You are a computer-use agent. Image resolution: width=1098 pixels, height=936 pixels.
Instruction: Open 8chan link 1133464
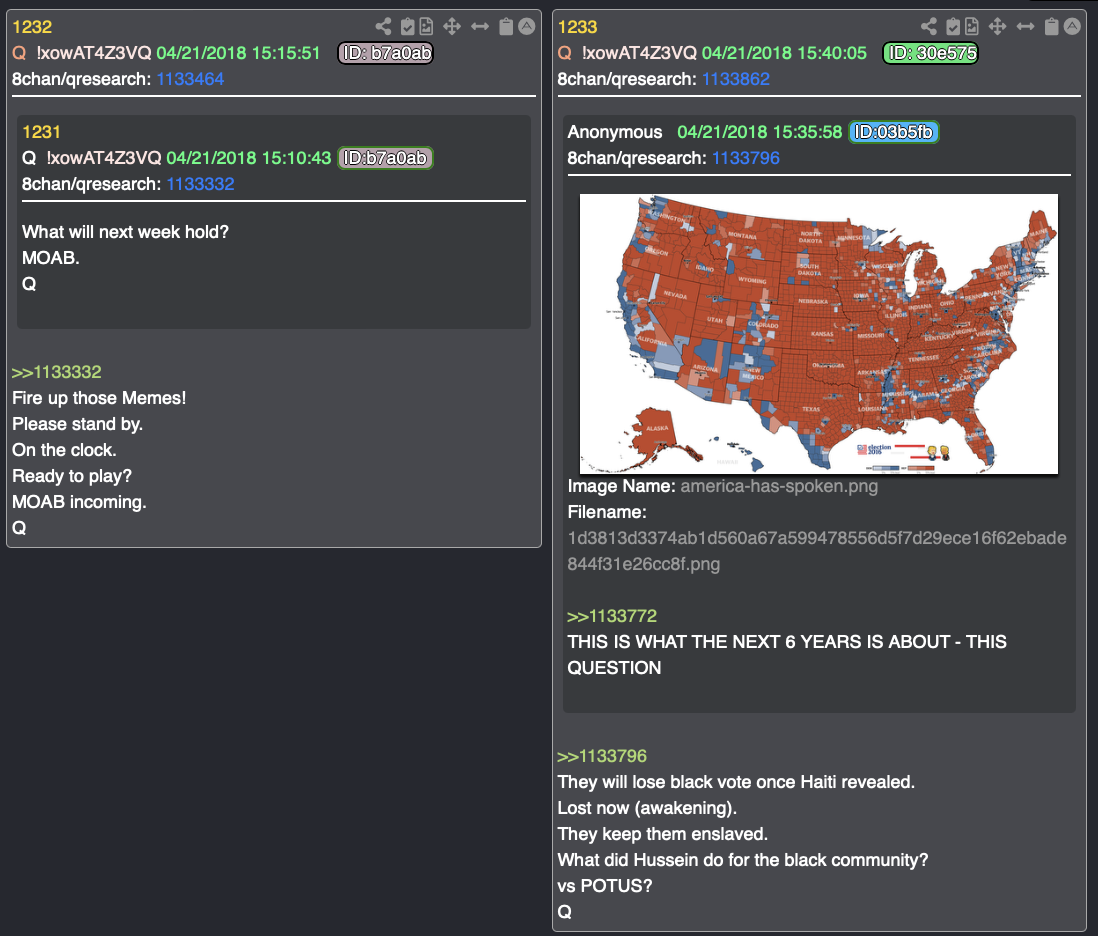click(190, 79)
